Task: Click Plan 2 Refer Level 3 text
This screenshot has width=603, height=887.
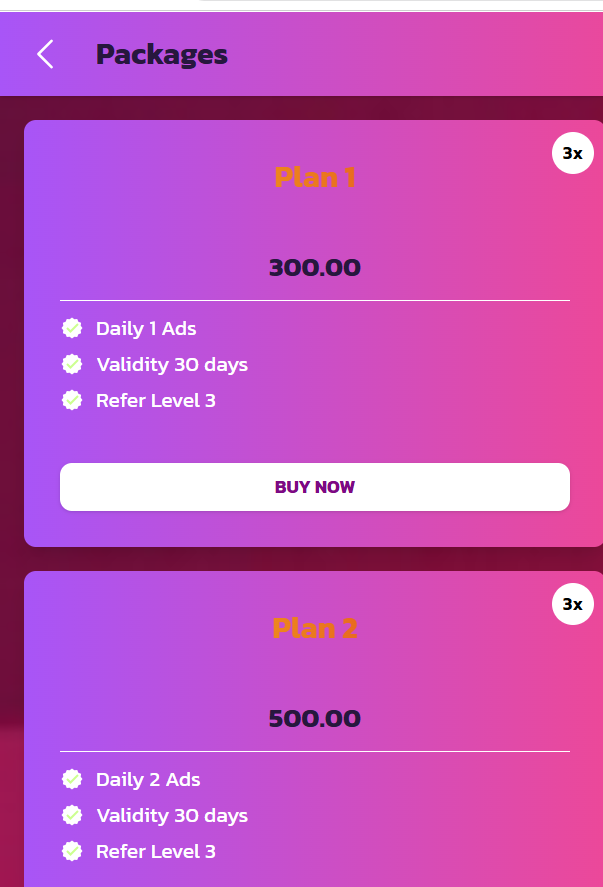Action: tap(156, 851)
